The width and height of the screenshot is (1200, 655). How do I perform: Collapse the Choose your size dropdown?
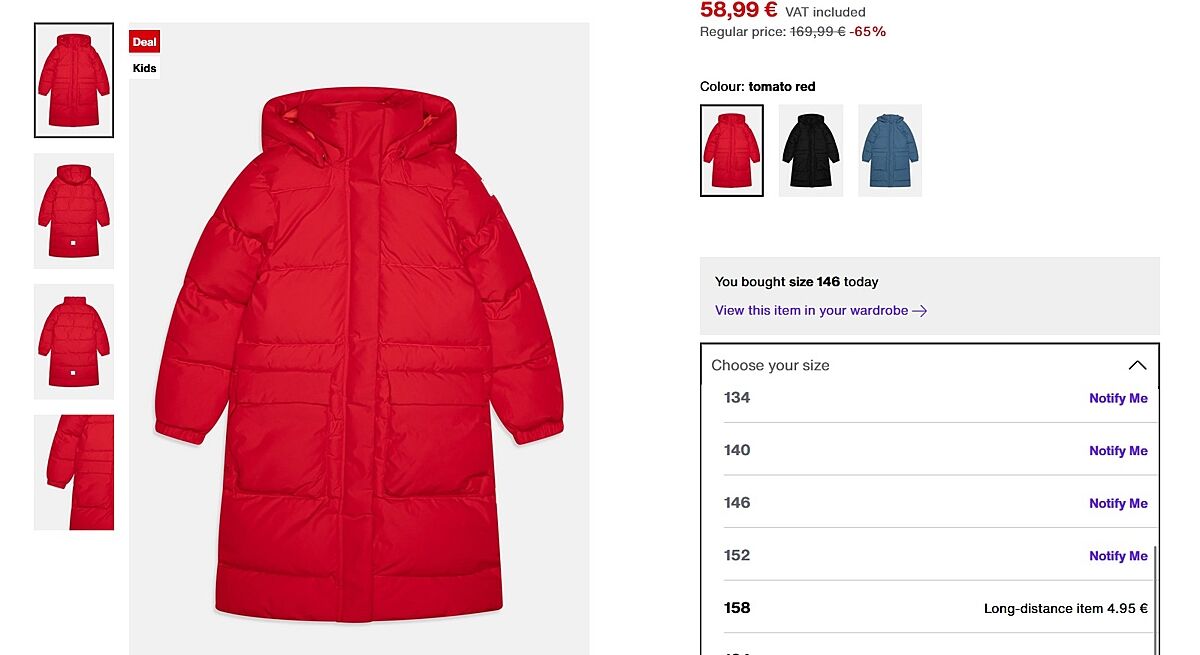[930, 365]
